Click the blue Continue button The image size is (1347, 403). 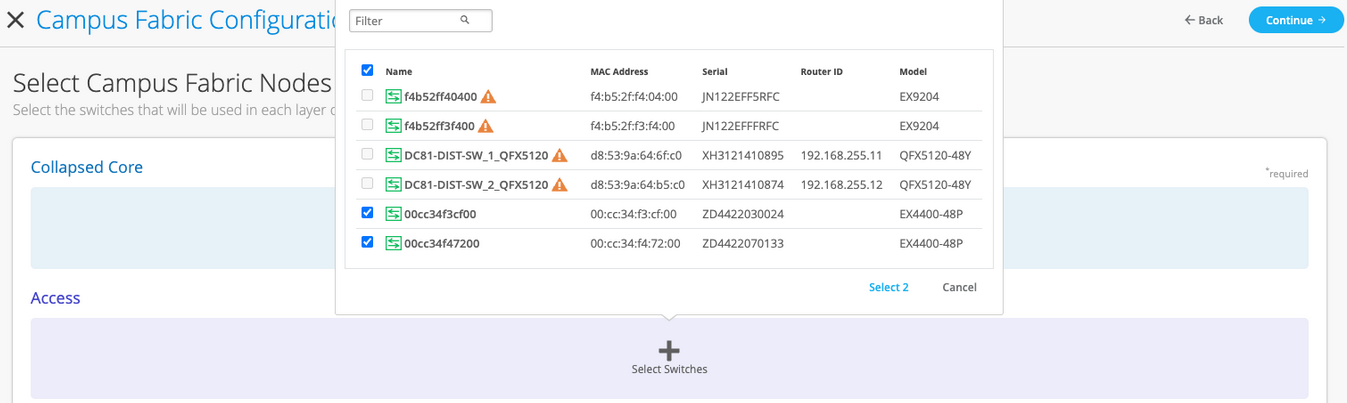(x=1295, y=20)
